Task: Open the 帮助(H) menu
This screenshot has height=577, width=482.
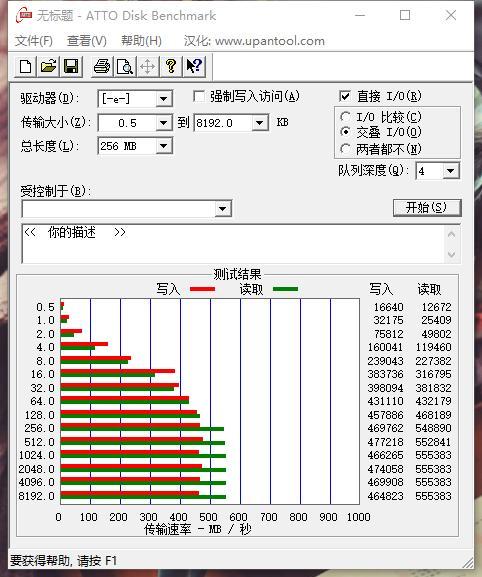Action: (141, 41)
